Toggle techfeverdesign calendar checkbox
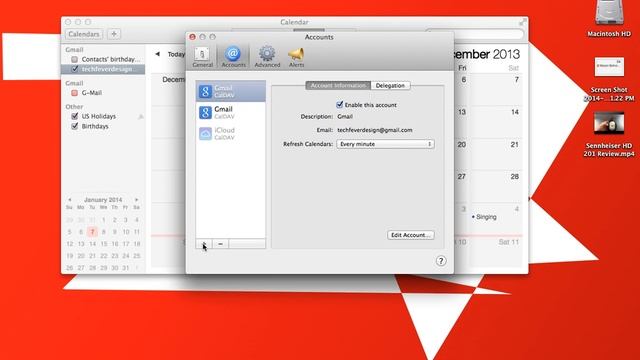Screen dimensions: 640x360 tap(75, 69)
